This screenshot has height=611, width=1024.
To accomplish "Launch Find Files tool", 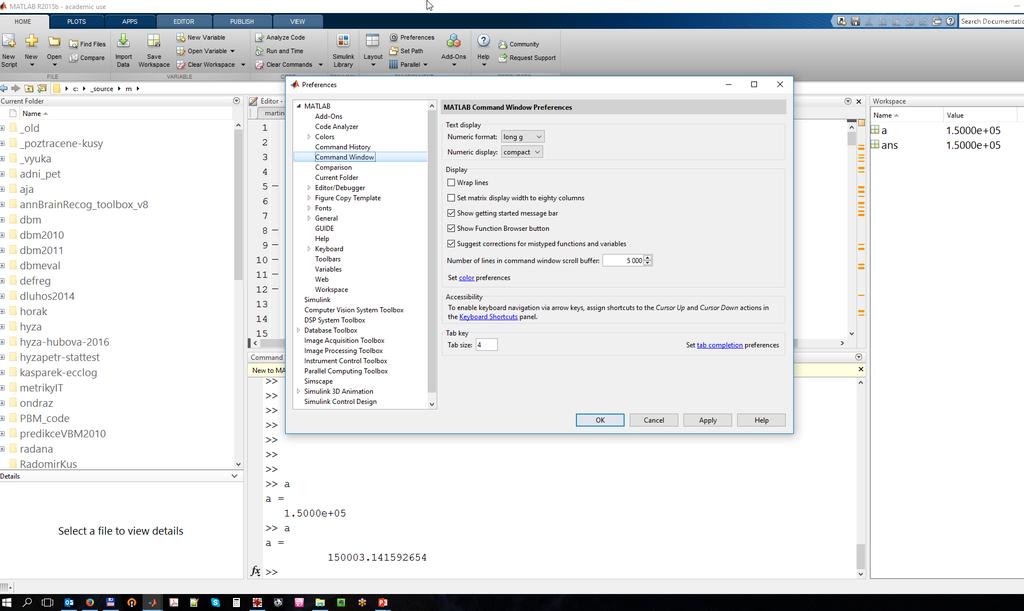I will coord(87,44).
